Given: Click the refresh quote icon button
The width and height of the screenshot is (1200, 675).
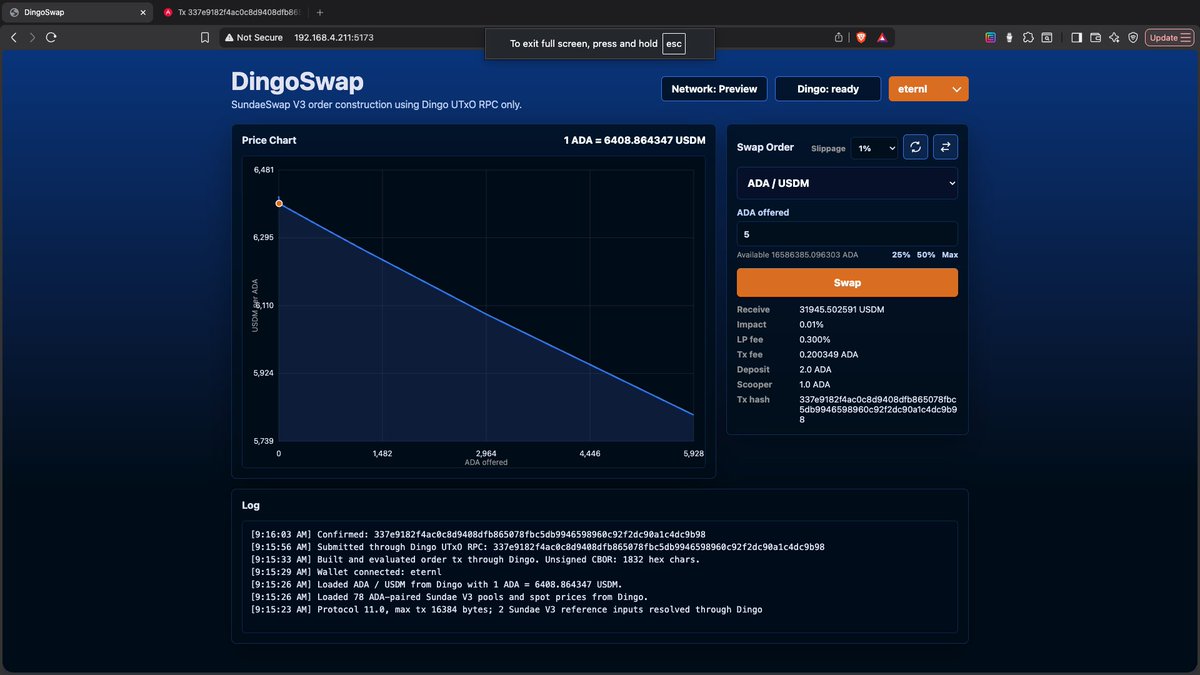Looking at the screenshot, I should [x=915, y=147].
